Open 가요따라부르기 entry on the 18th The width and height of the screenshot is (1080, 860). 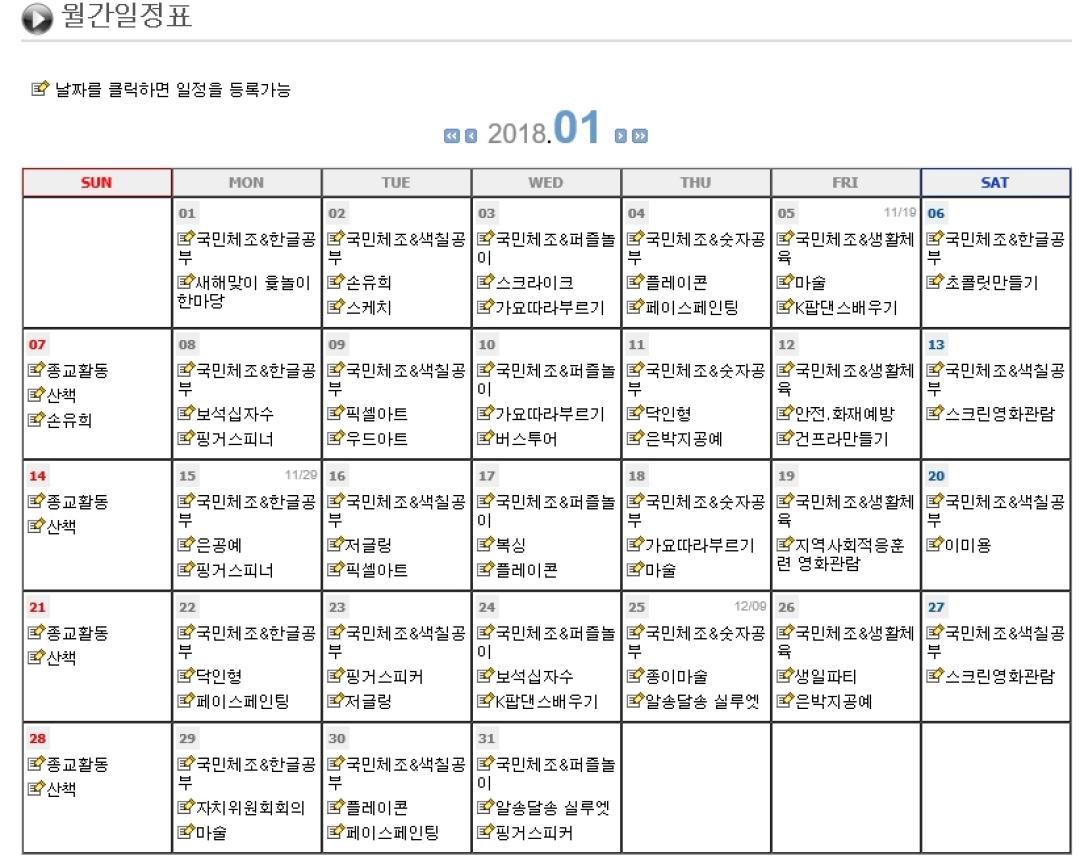700,545
